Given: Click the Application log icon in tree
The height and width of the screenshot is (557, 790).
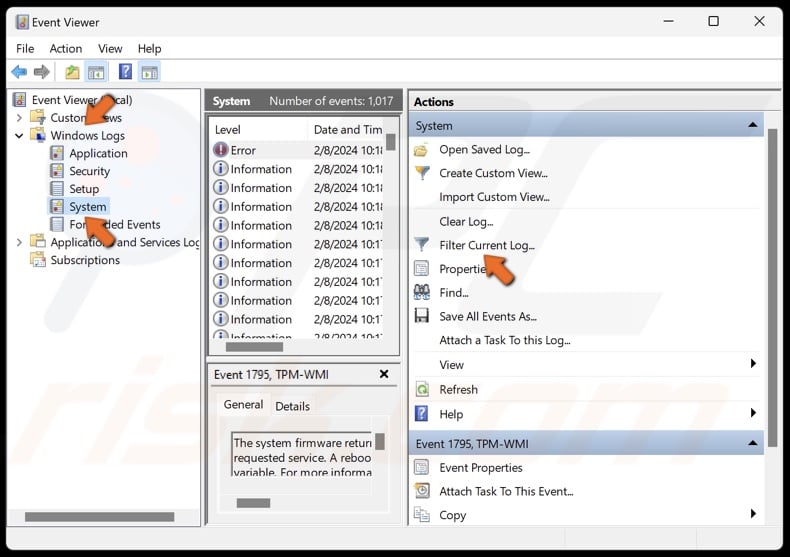Looking at the screenshot, I should point(57,153).
